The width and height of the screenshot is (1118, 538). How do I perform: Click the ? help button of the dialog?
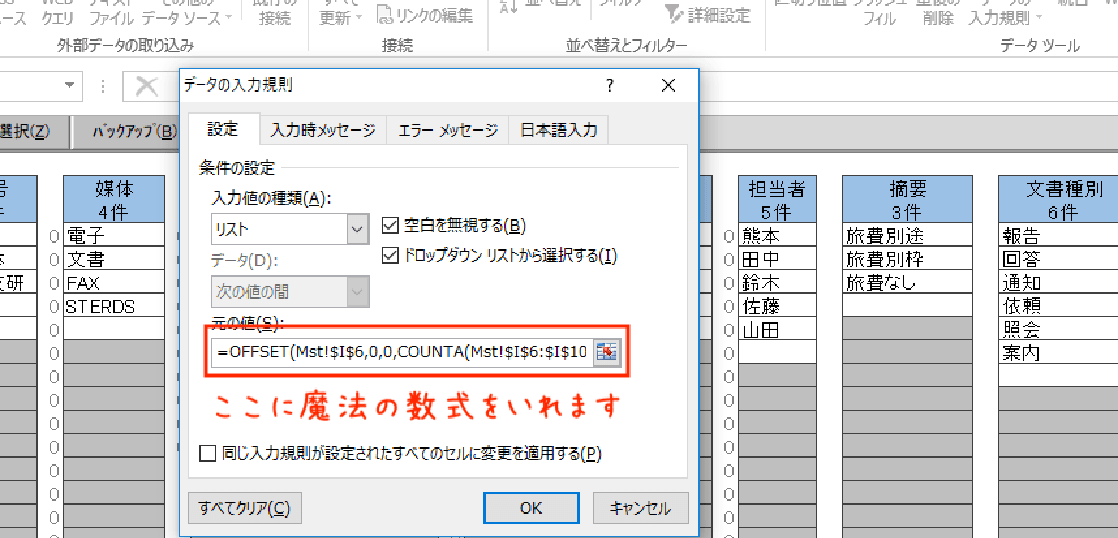point(609,86)
